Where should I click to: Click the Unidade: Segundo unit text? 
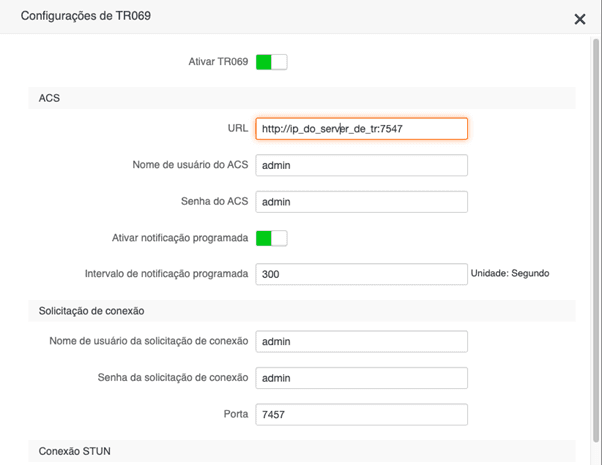click(x=510, y=273)
